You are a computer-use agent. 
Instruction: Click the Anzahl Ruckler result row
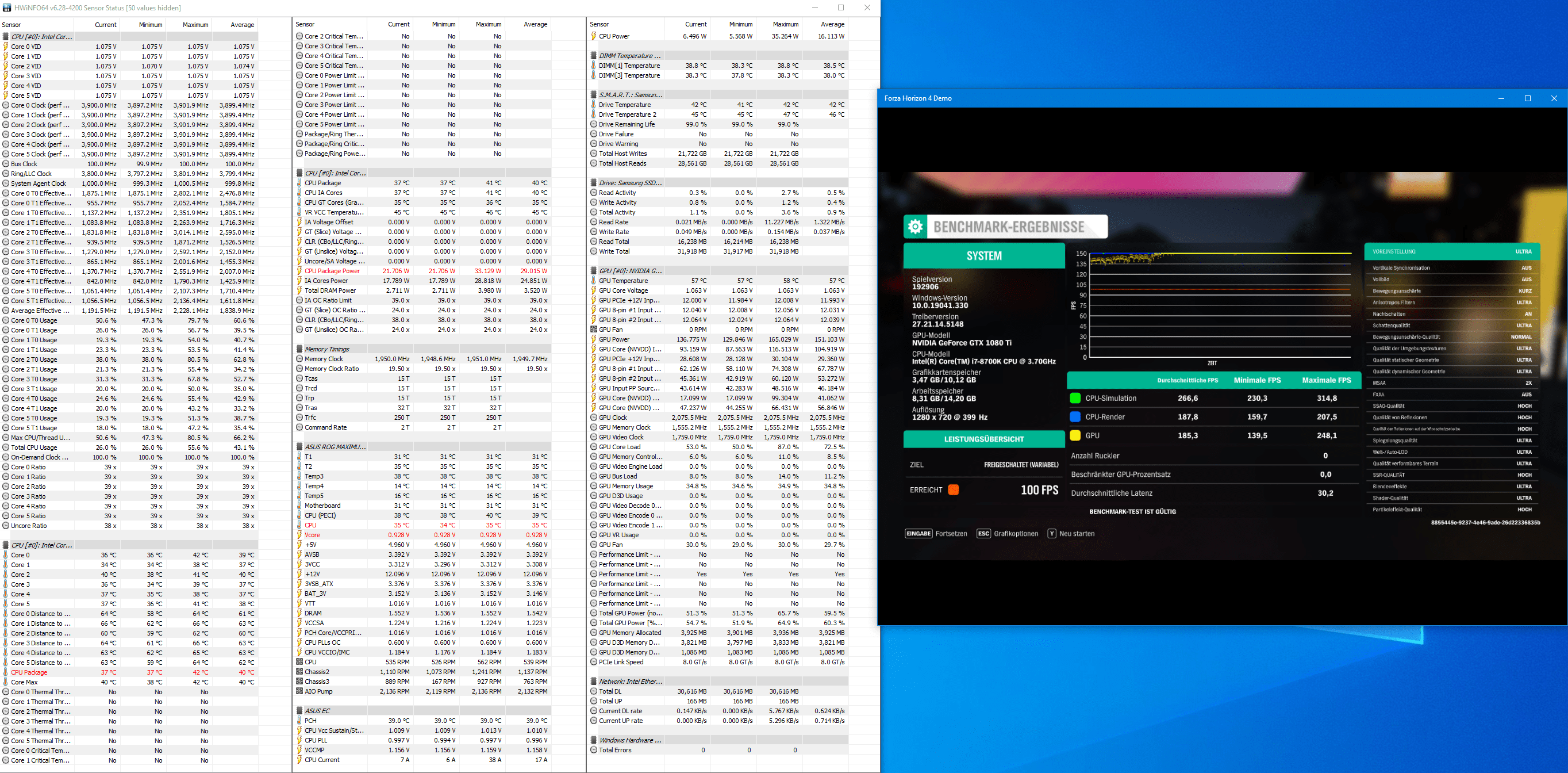pos(1214,456)
